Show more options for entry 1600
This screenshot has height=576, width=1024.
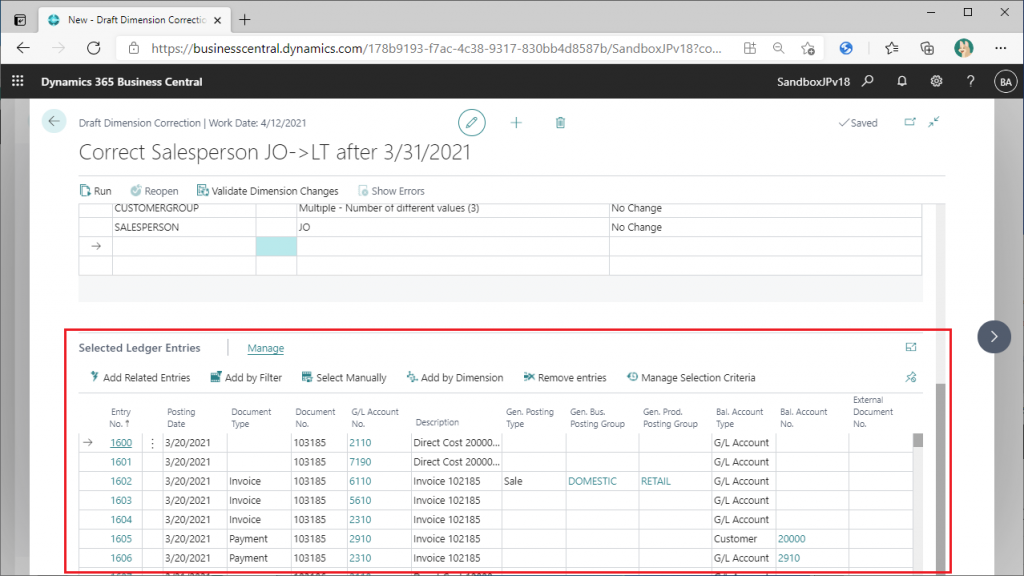tap(152, 443)
